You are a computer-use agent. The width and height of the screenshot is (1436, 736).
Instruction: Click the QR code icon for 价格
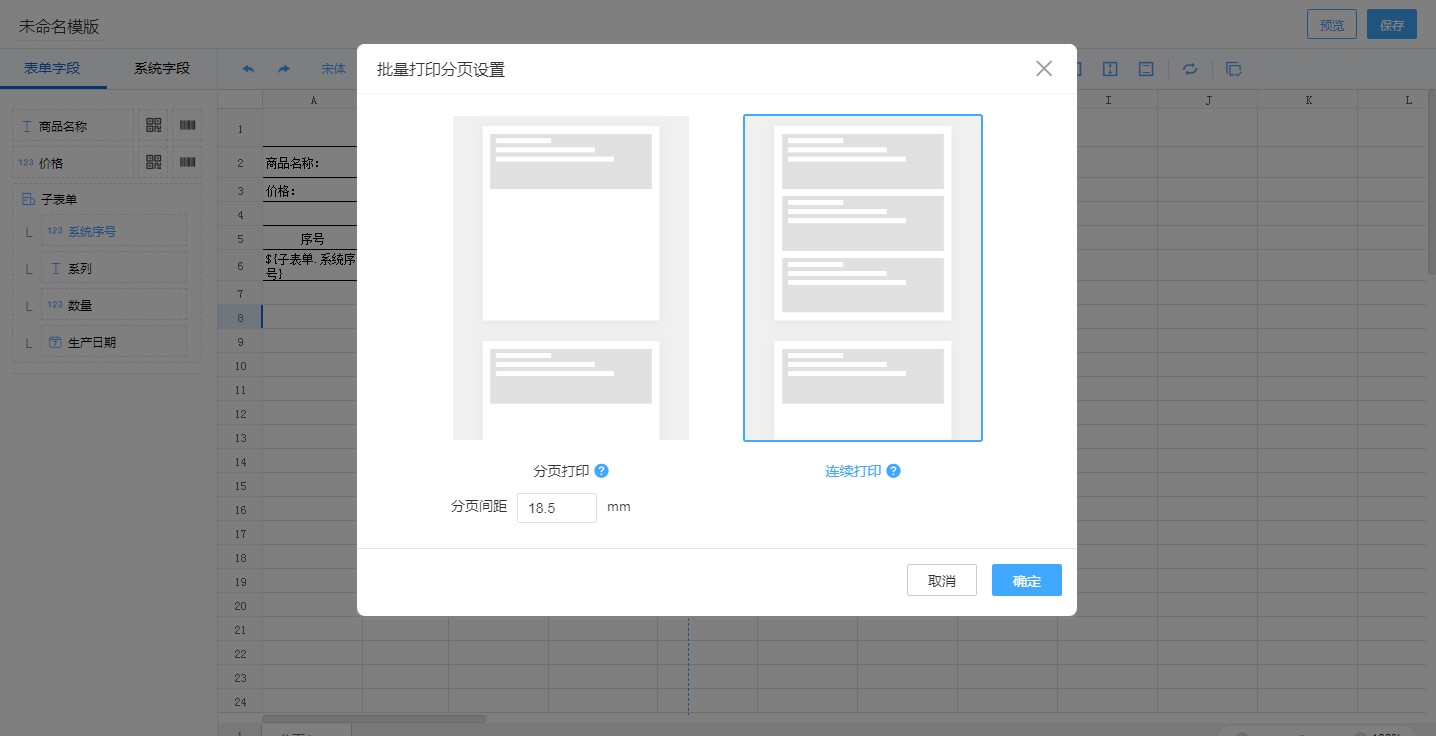tap(153, 163)
